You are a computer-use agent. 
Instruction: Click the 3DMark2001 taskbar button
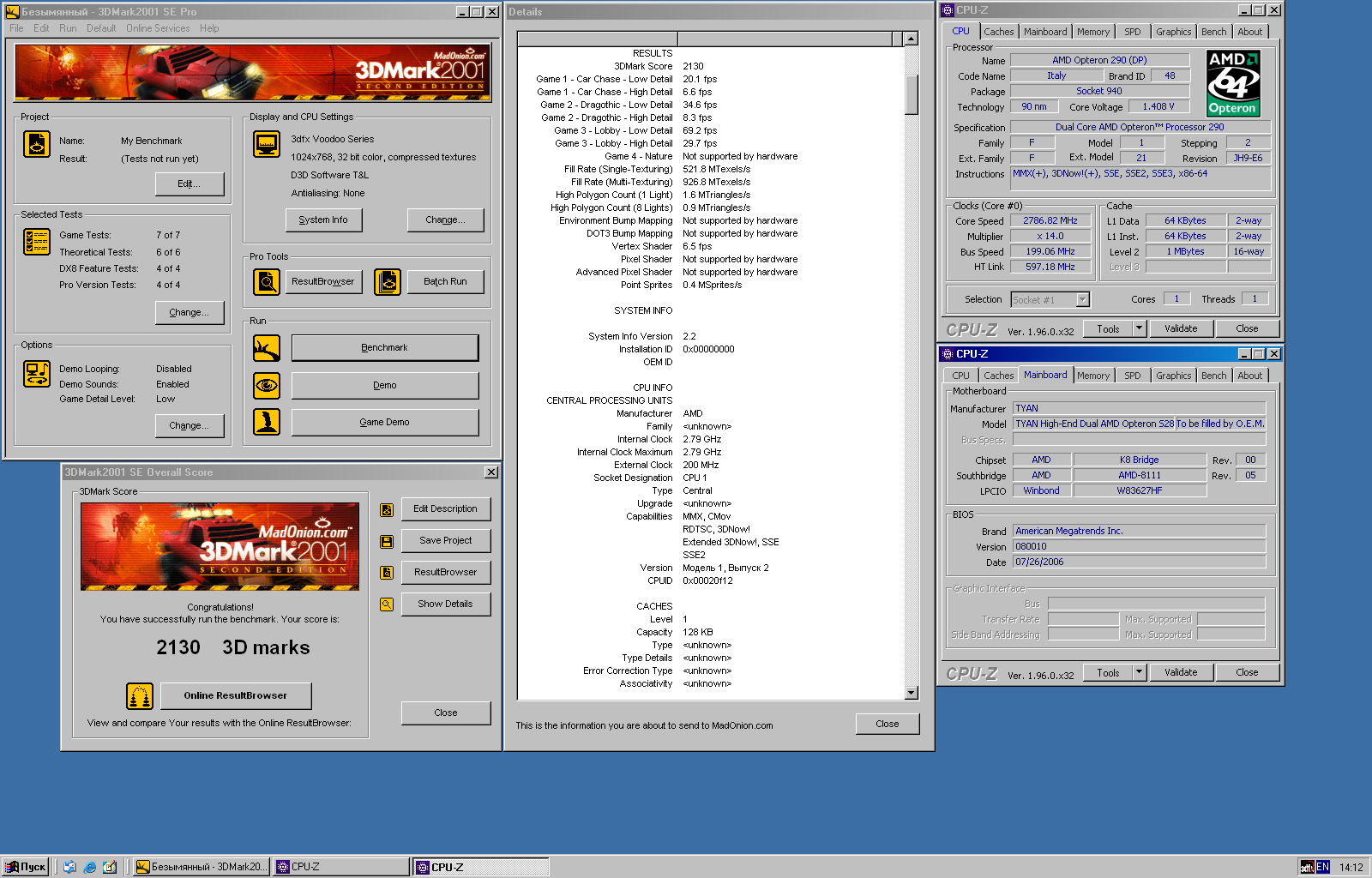pyautogui.click(x=202, y=867)
